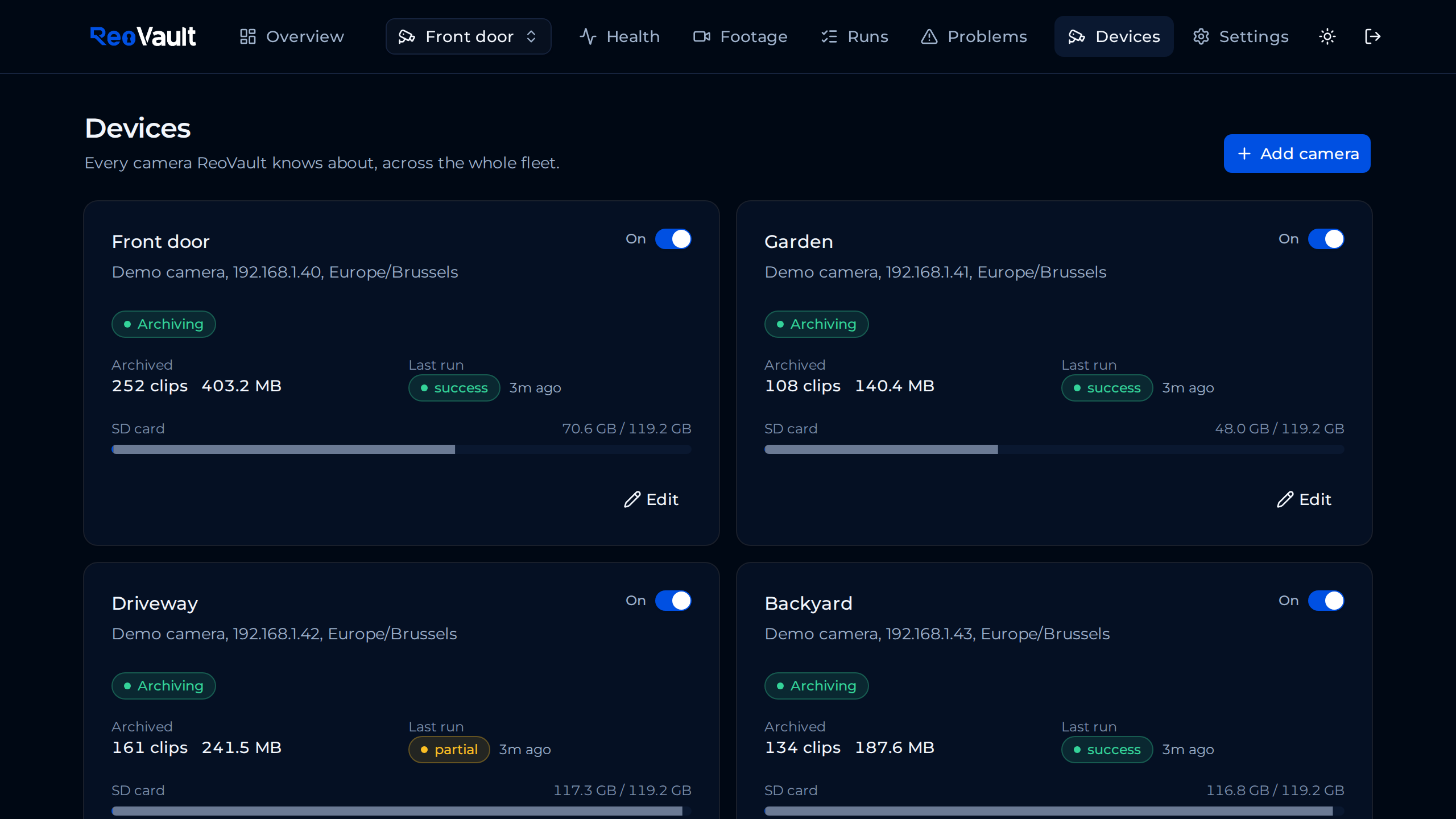Click the Devices camera icon in the nav
Screen dimensions: 1456x819
coord(1076,36)
